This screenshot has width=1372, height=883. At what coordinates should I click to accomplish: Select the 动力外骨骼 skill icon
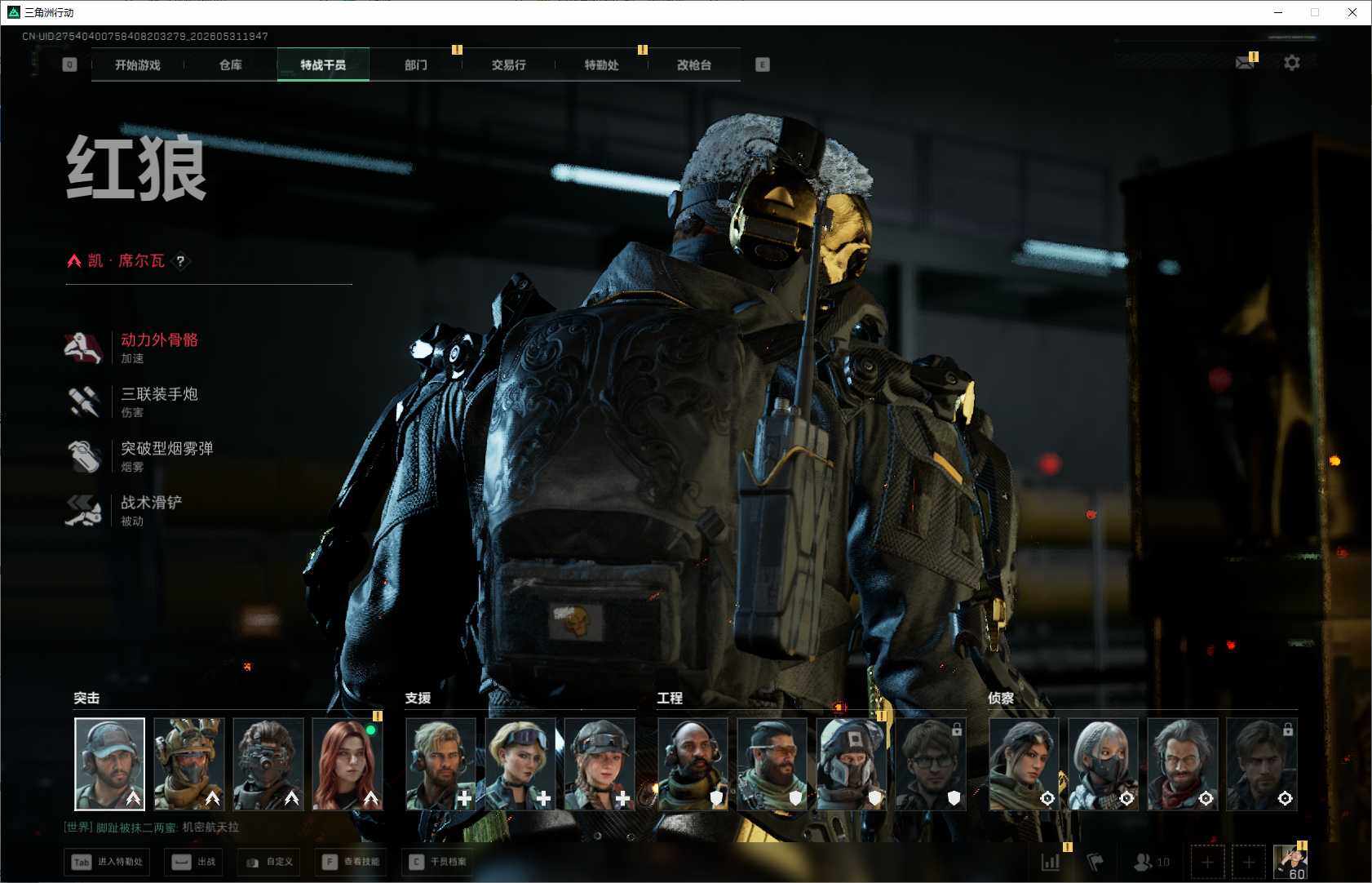(83, 348)
